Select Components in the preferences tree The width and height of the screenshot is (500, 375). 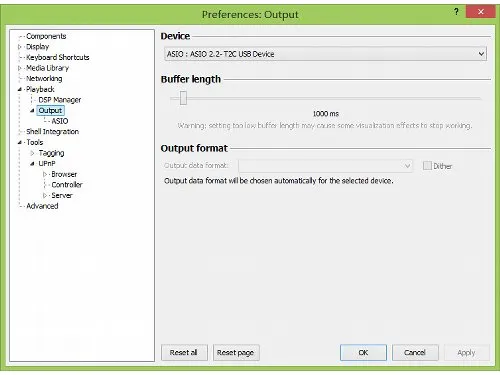(46, 36)
